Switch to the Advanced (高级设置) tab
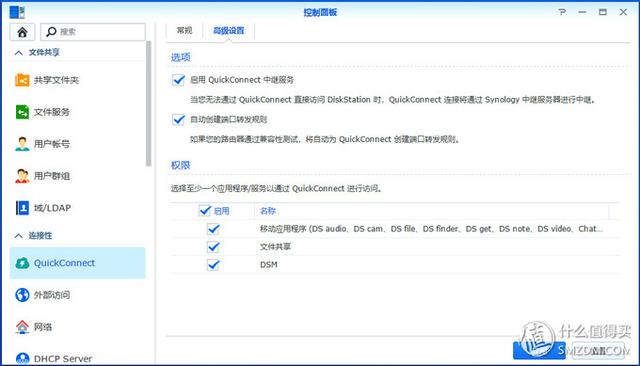Image resolution: width=640 pixels, height=366 pixels. pos(229,31)
